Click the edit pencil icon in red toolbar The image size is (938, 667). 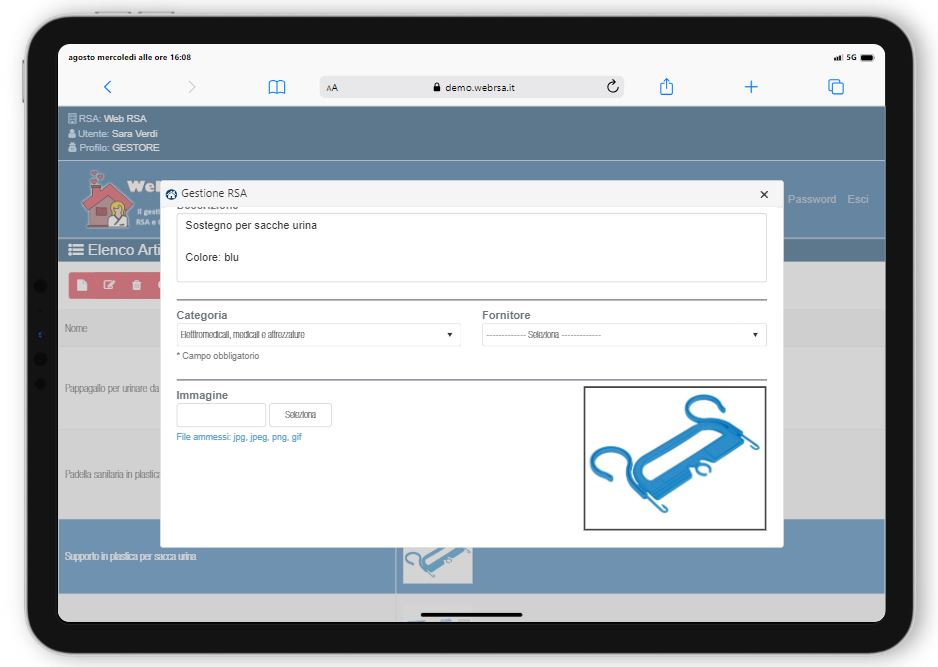(110, 285)
